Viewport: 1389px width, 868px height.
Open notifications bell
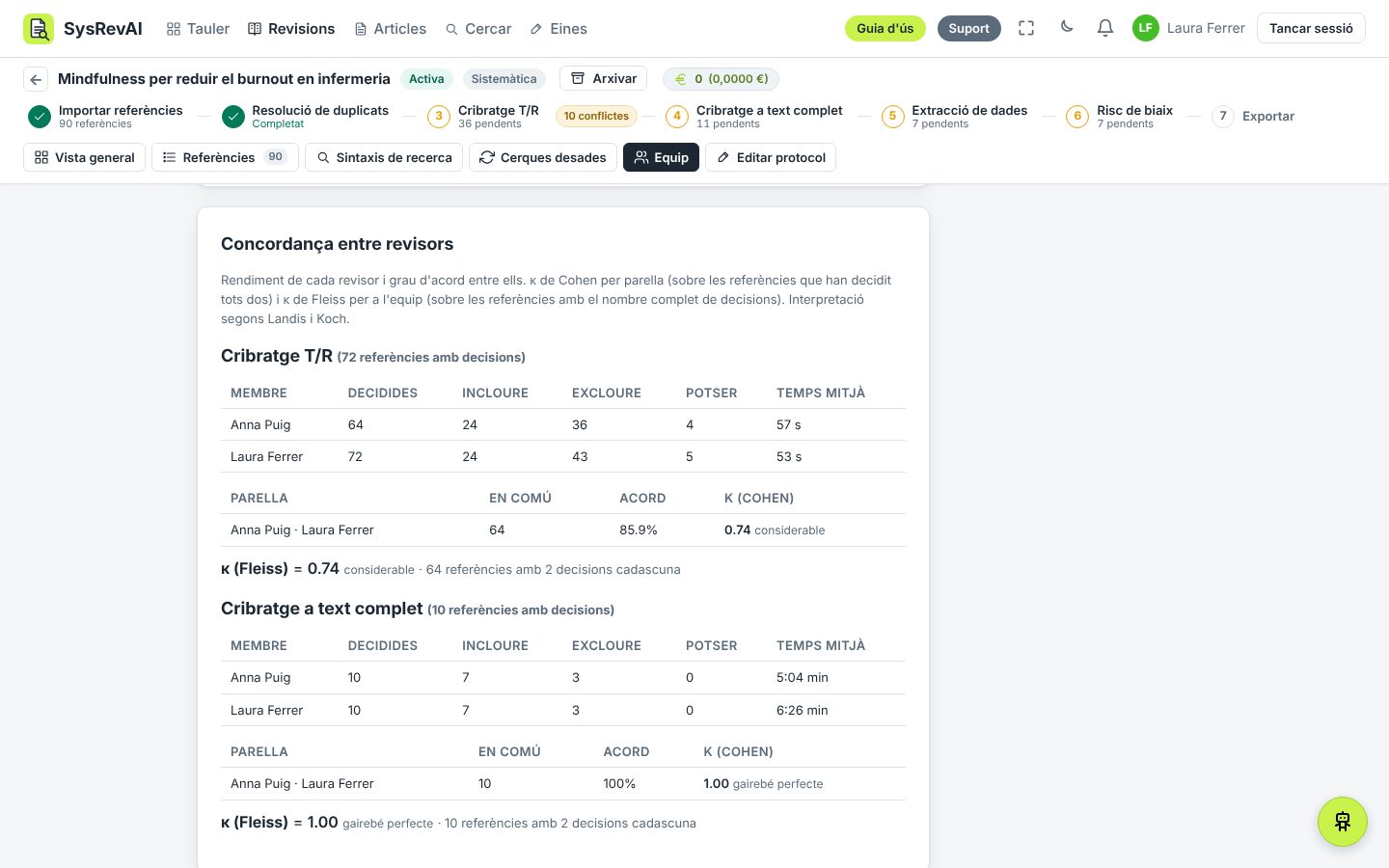tap(1105, 29)
